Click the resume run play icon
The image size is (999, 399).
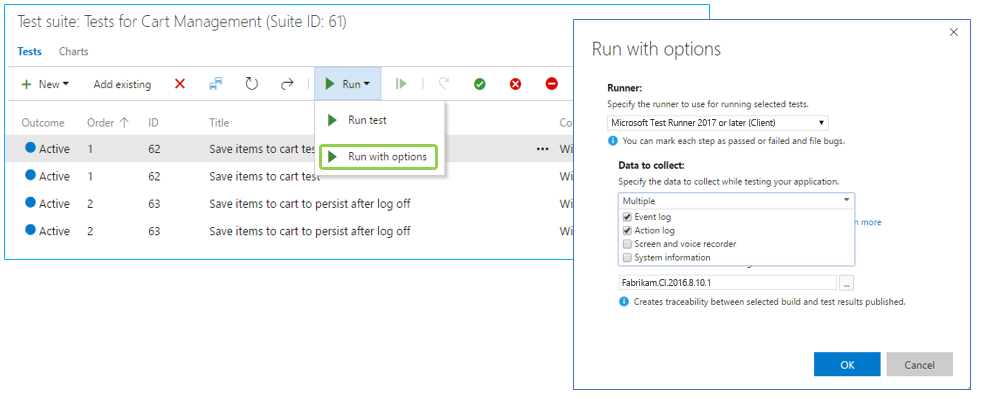[401, 84]
